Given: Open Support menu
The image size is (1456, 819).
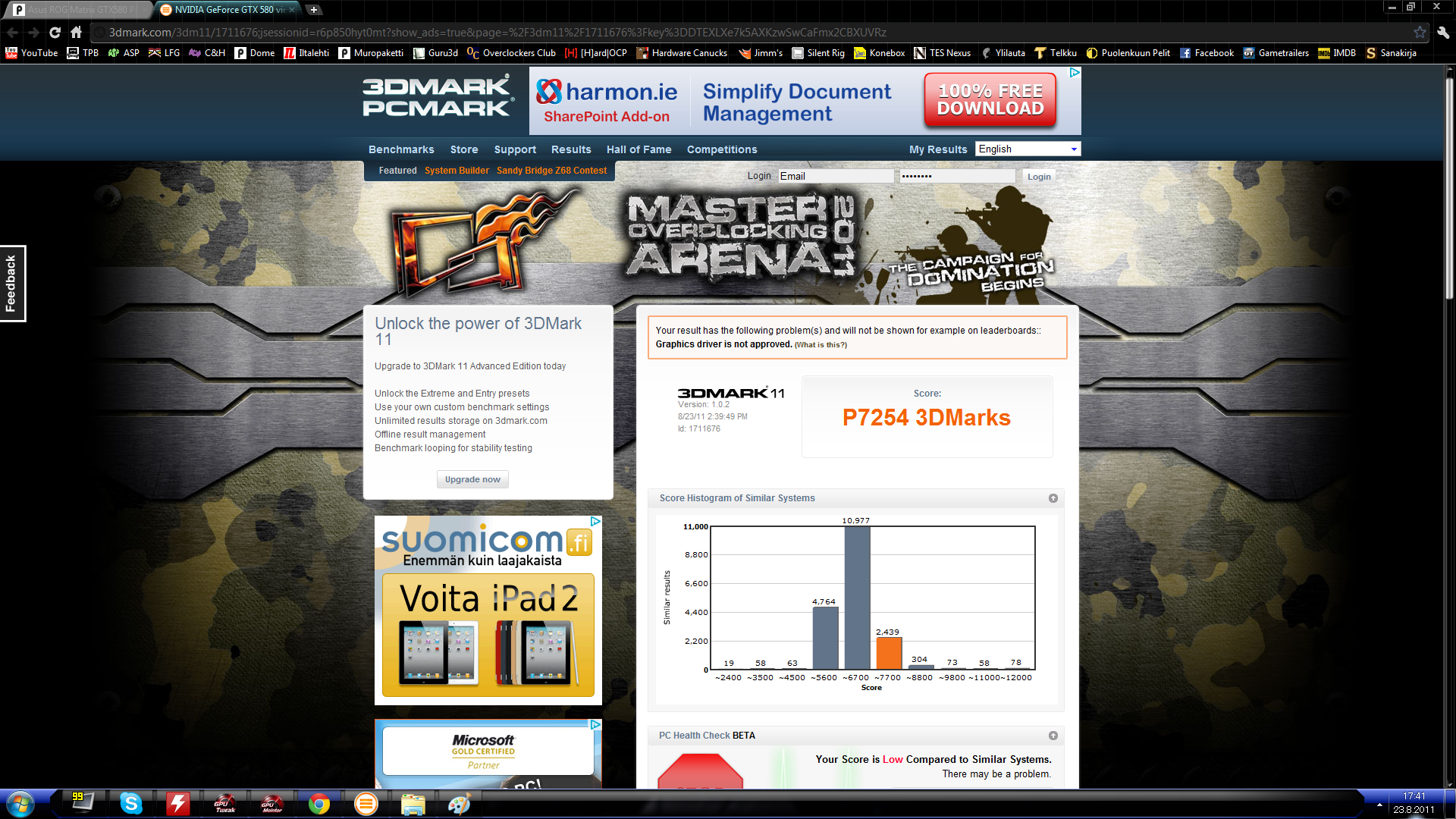Looking at the screenshot, I should [x=515, y=149].
